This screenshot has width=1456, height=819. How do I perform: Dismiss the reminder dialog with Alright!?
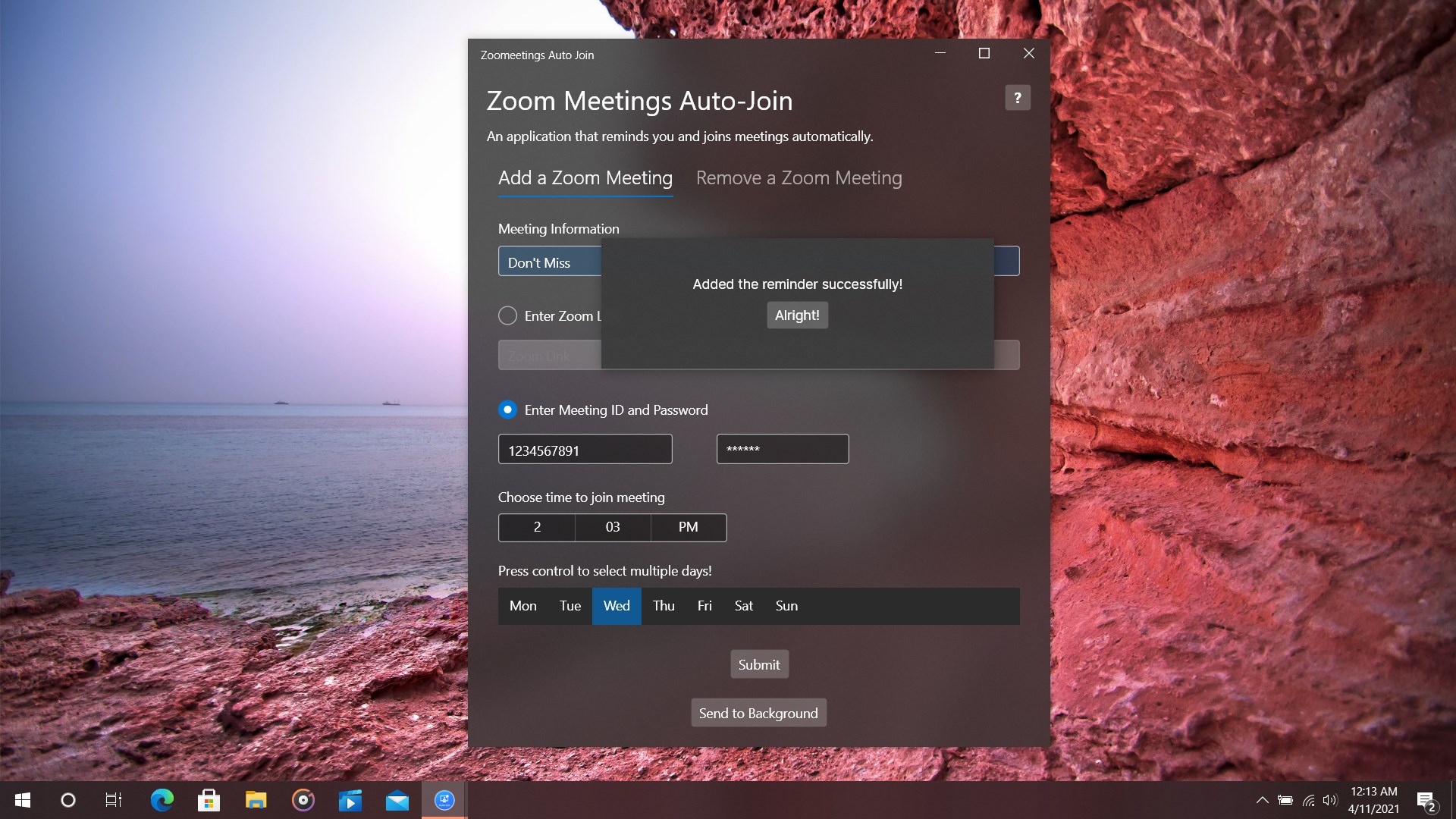(x=796, y=315)
